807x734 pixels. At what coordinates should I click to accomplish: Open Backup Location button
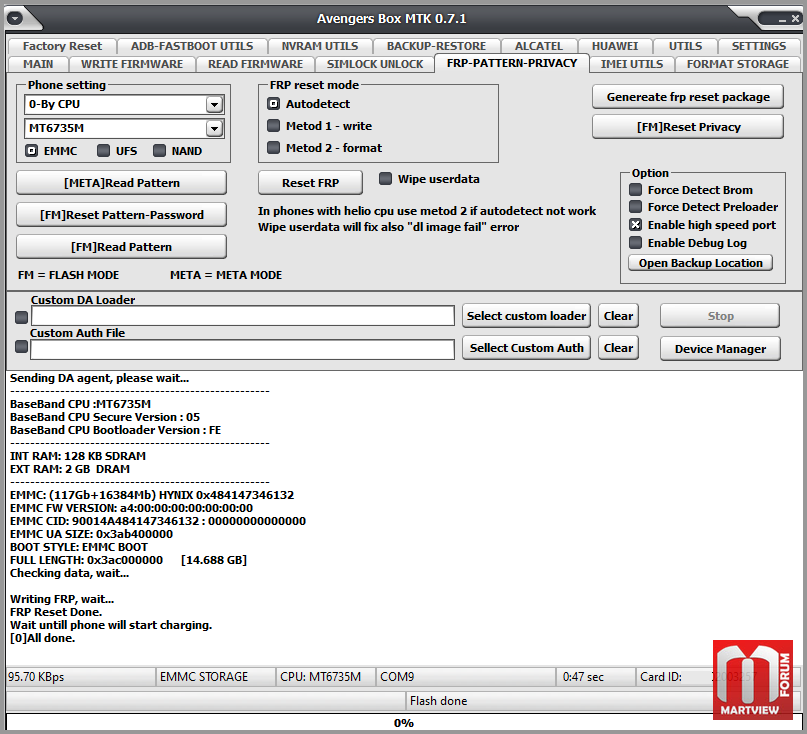coord(700,263)
